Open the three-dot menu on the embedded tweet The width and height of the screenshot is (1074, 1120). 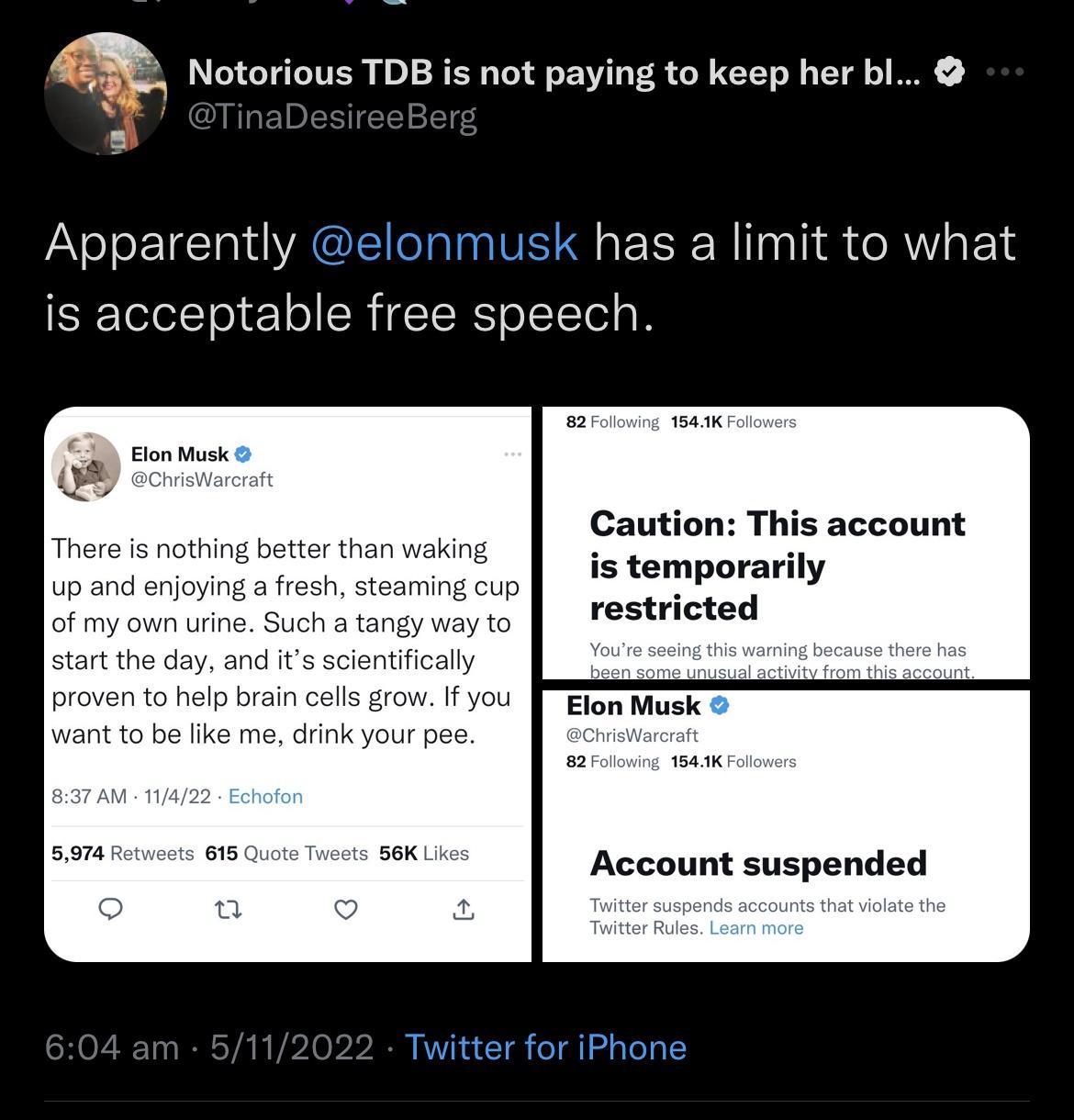point(512,454)
